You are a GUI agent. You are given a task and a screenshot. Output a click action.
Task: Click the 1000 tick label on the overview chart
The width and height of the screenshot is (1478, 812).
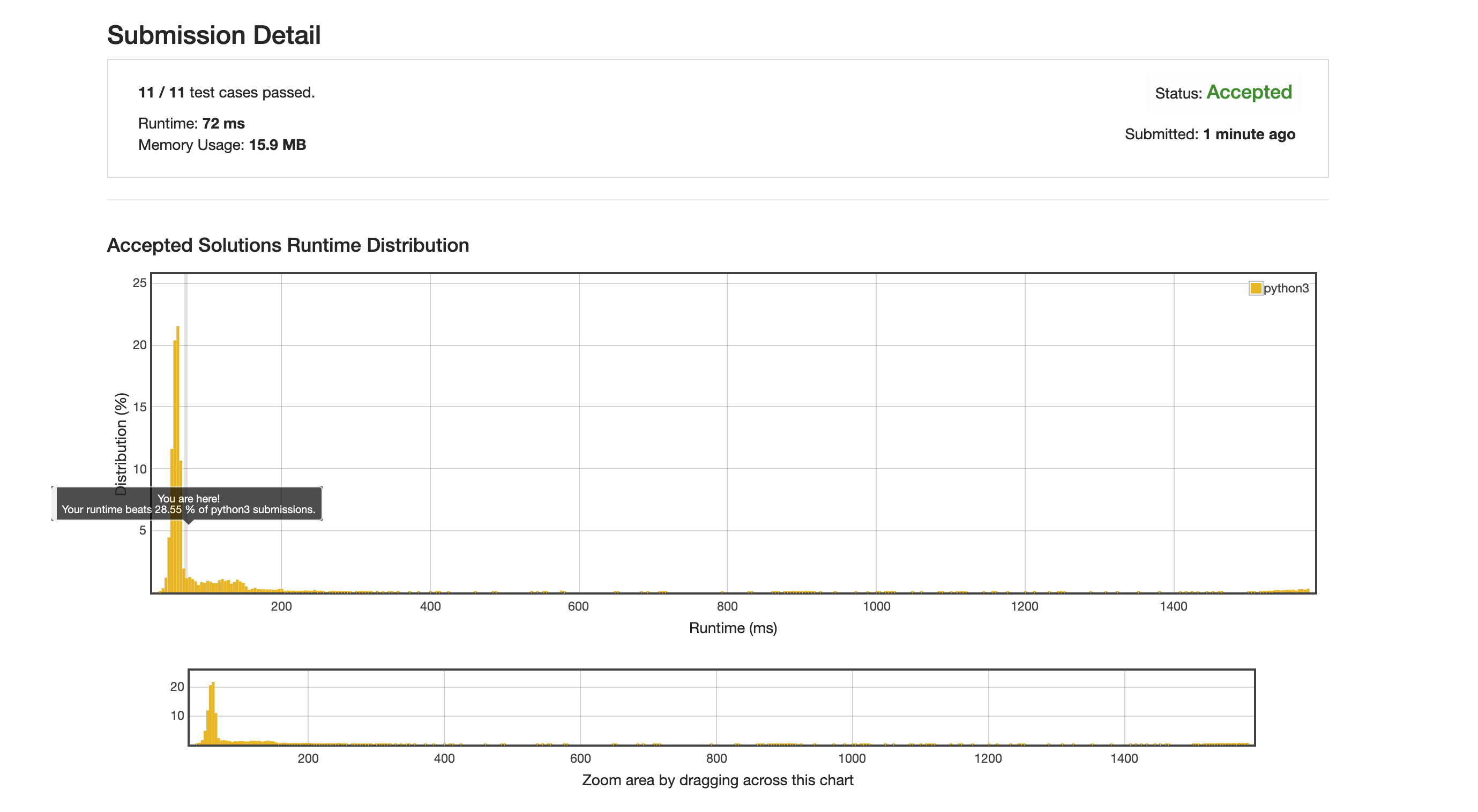tap(852, 758)
